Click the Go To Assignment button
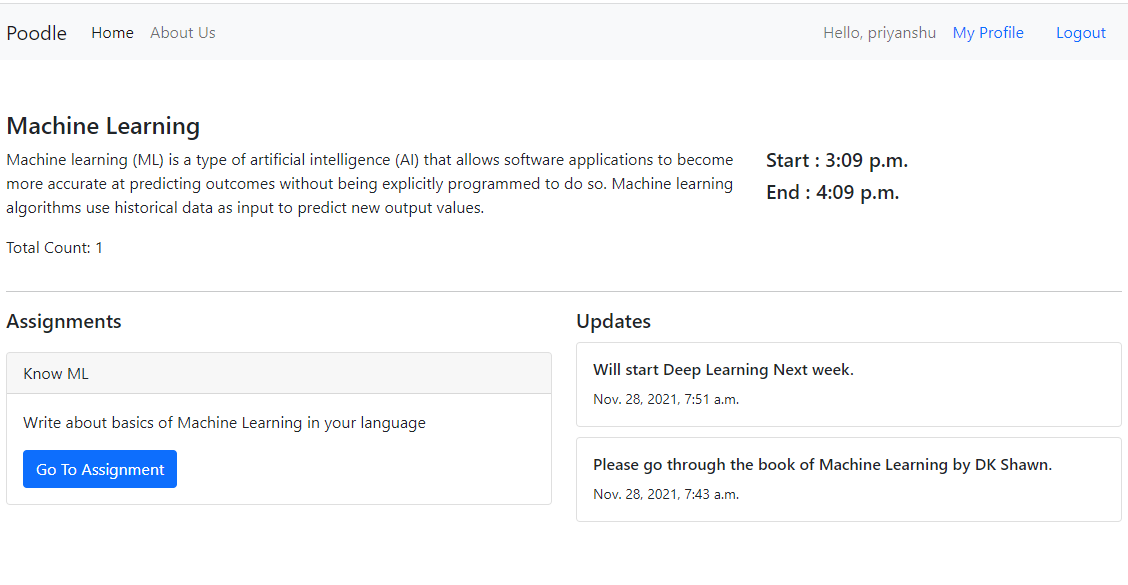 point(99,468)
